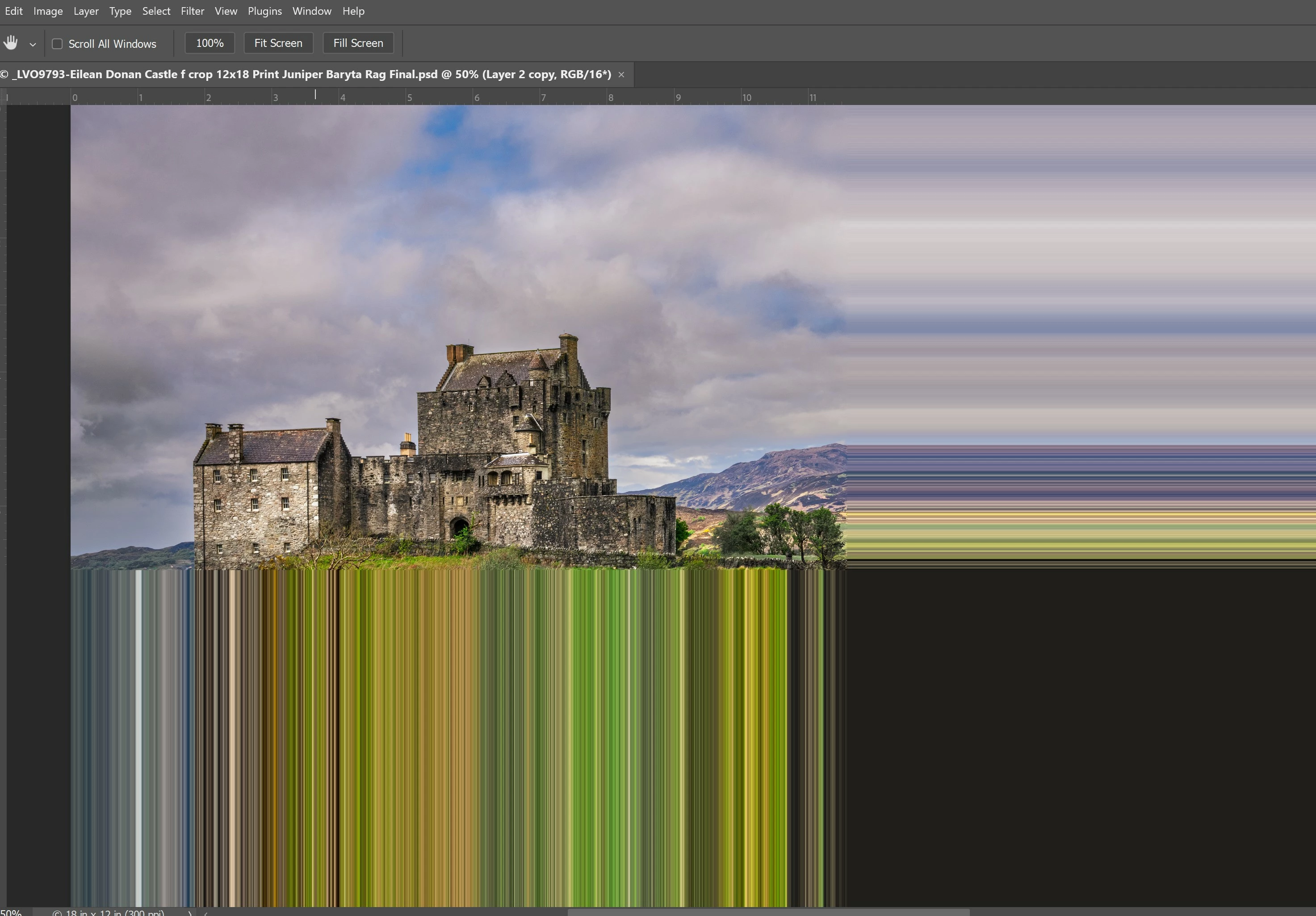Enable the Scroll All Windows checkbox
The height and width of the screenshot is (916, 1316).
point(57,43)
